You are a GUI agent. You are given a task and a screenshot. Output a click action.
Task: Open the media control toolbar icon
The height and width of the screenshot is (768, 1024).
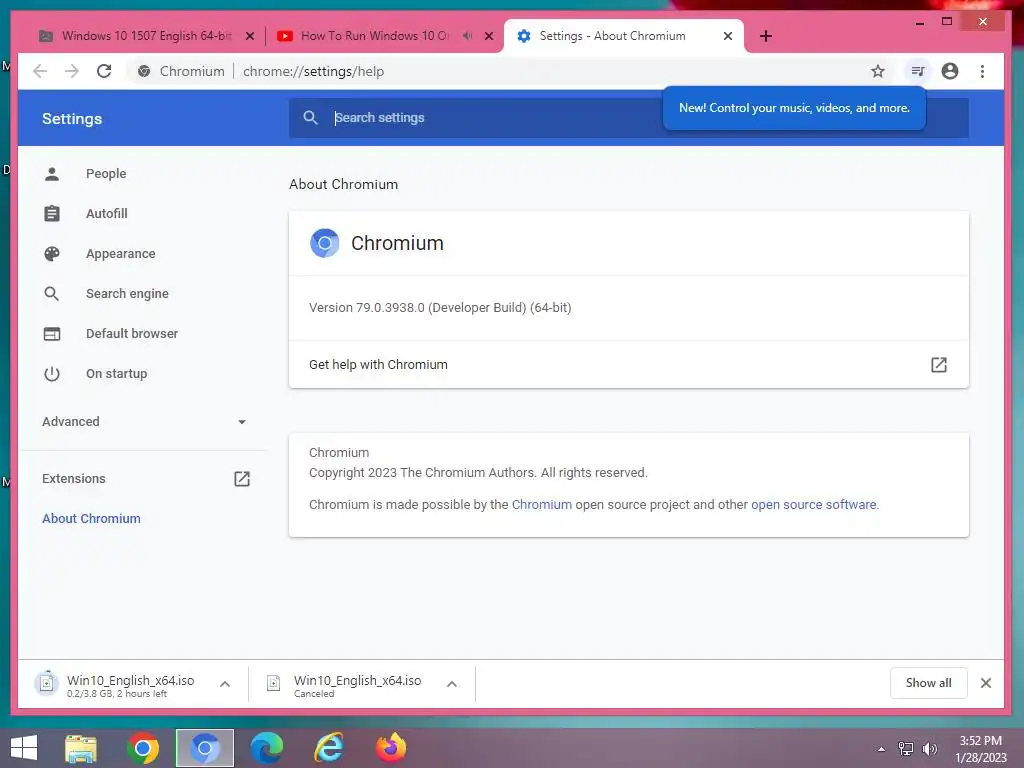tap(918, 71)
